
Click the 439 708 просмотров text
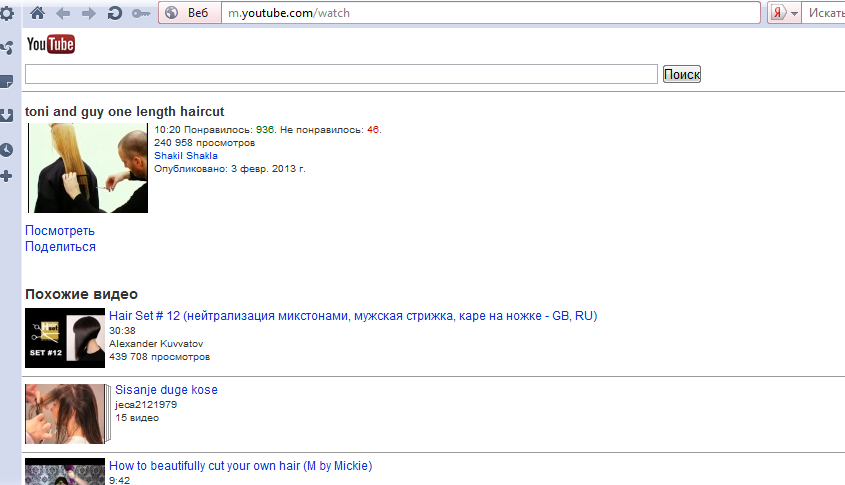coord(160,357)
